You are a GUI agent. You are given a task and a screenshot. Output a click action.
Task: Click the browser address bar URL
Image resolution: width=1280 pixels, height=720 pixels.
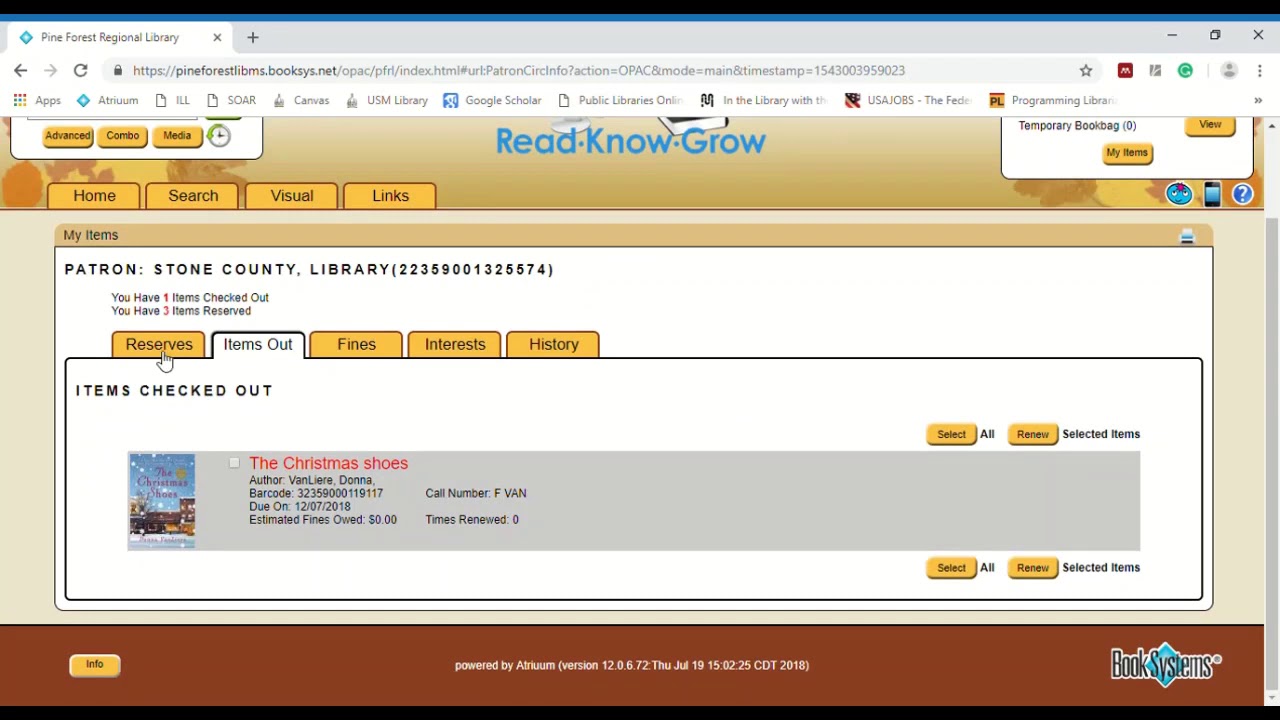[x=518, y=71]
